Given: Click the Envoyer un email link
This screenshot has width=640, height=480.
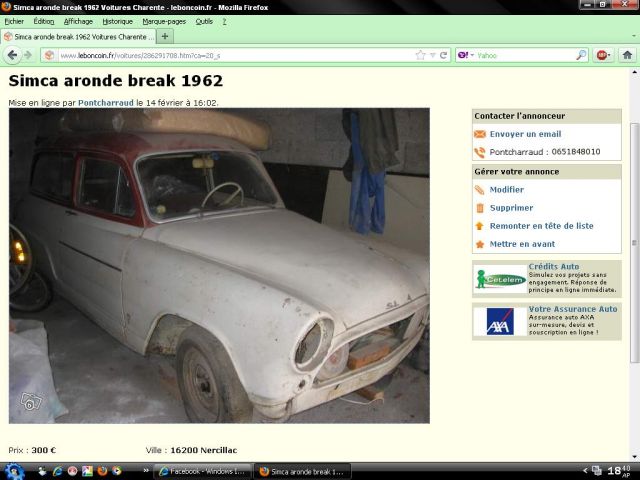Looking at the screenshot, I should click(525, 134).
